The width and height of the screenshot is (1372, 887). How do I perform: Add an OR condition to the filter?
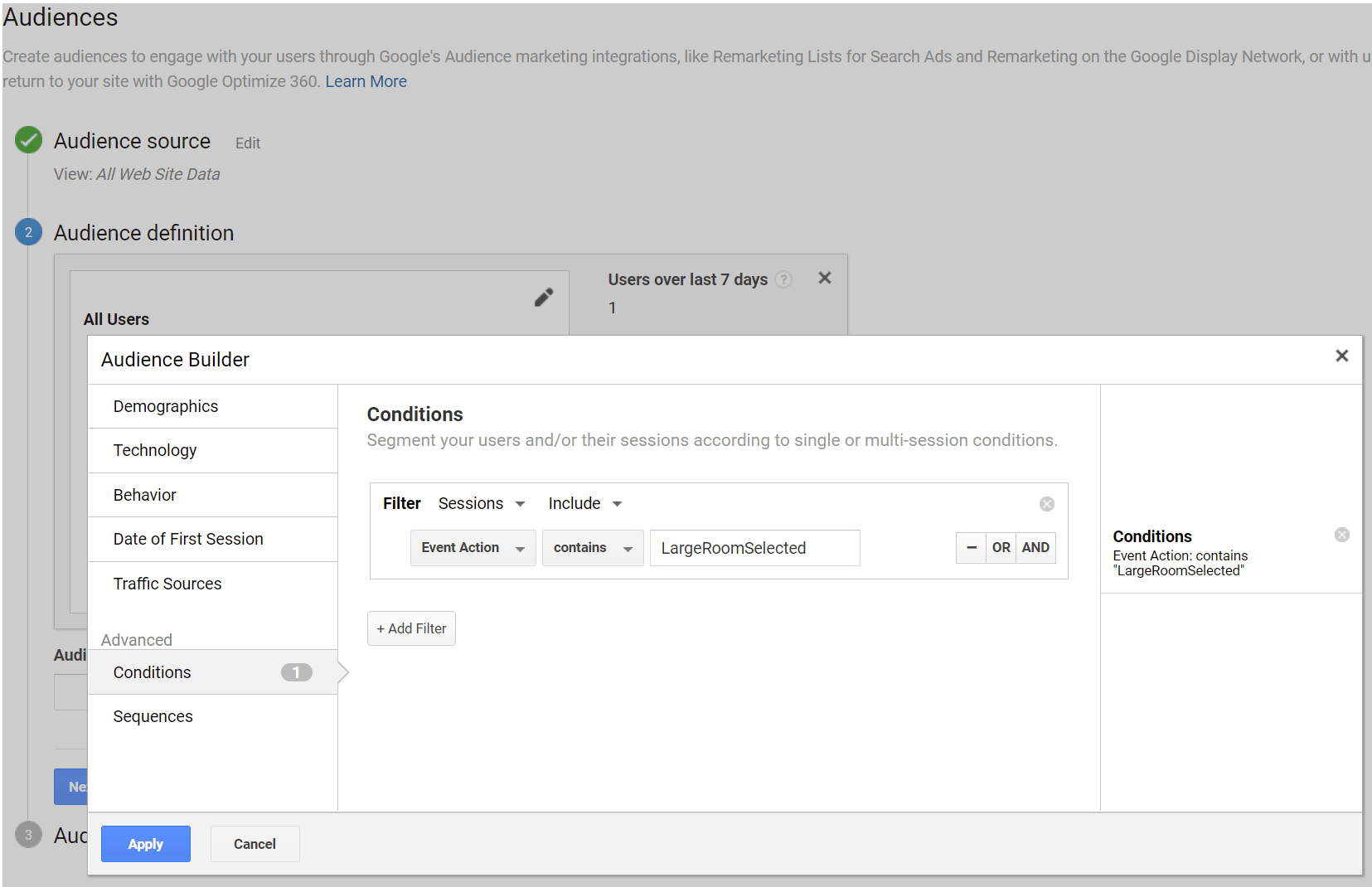(1001, 548)
